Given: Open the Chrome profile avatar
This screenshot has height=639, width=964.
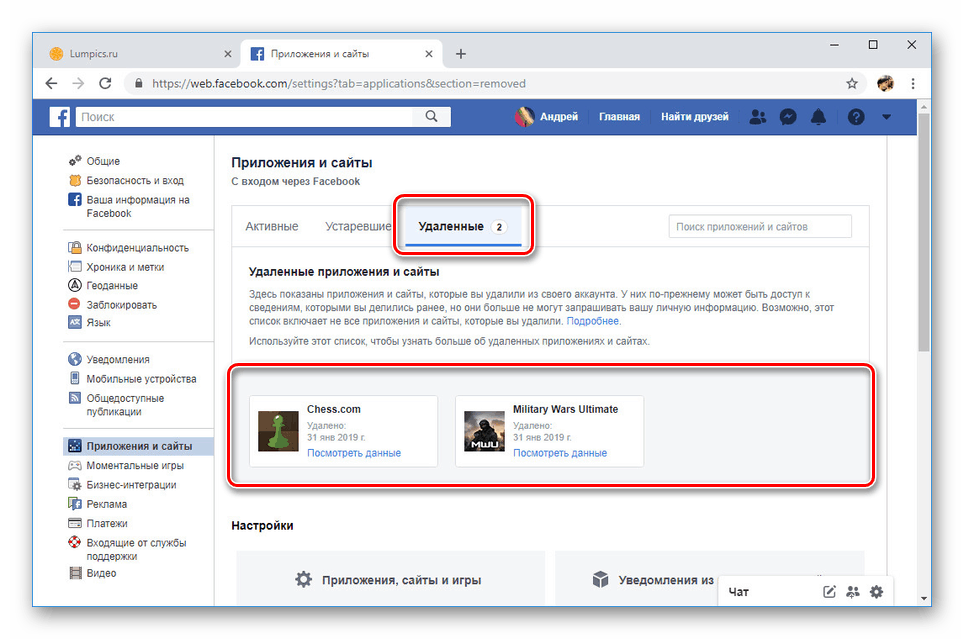Looking at the screenshot, I should point(885,84).
